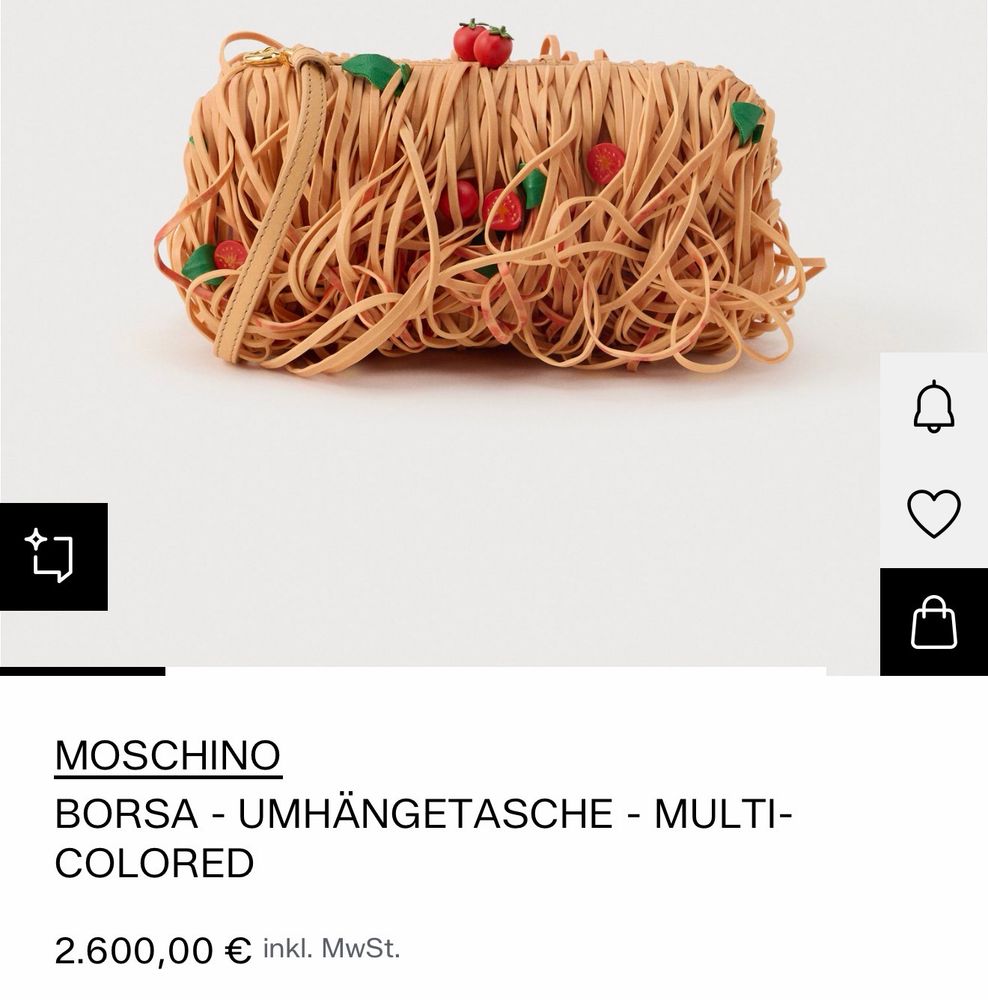
Task: Tap the black shopping bag icon
Action: [x=934, y=622]
